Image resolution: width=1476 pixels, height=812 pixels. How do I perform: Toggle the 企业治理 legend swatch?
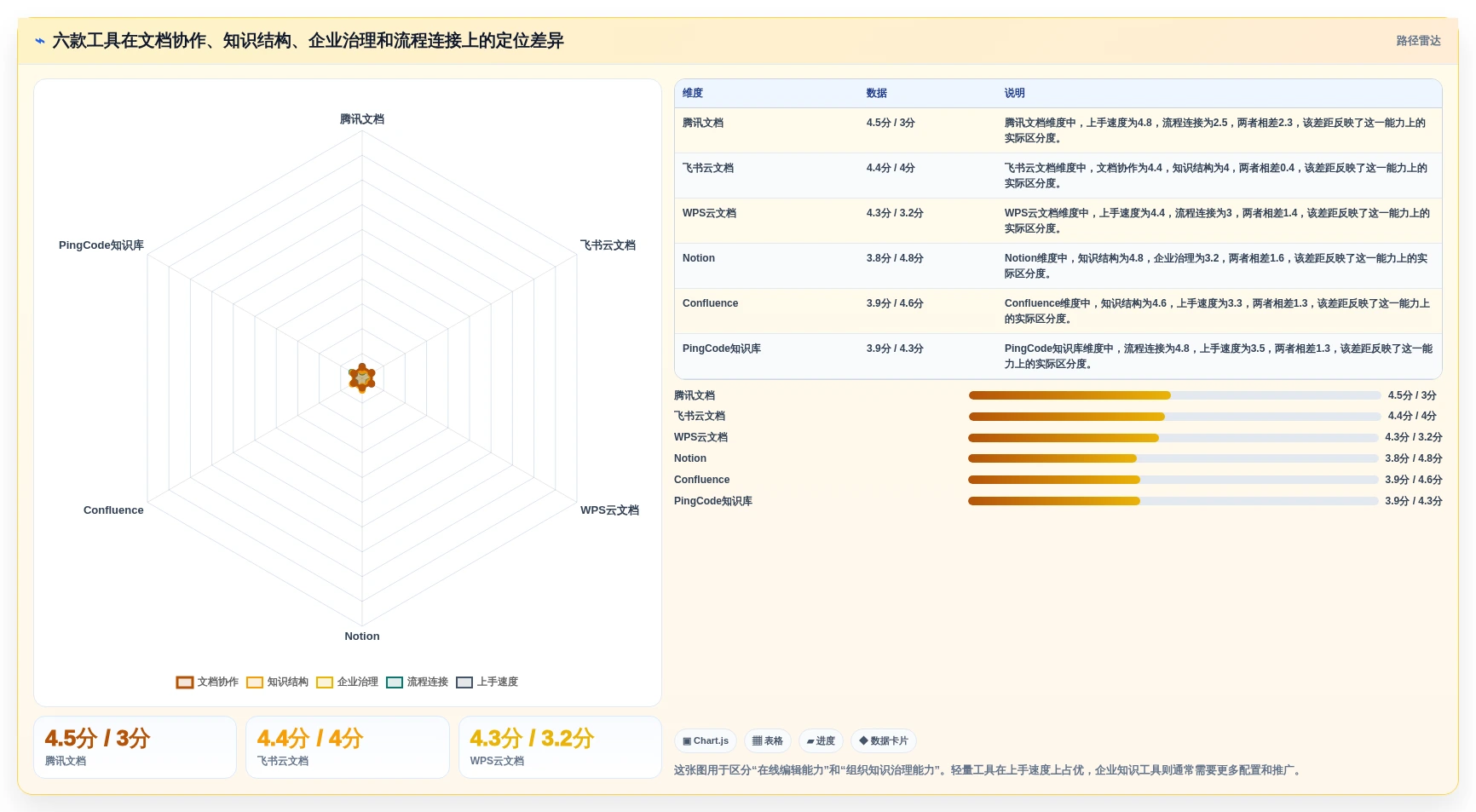[x=325, y=682]
